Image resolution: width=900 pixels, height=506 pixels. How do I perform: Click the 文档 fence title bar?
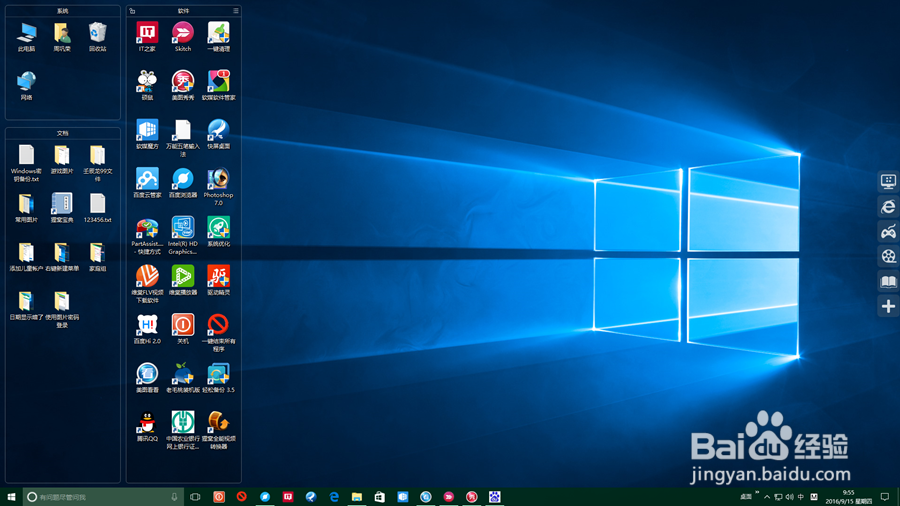point(63,133)
